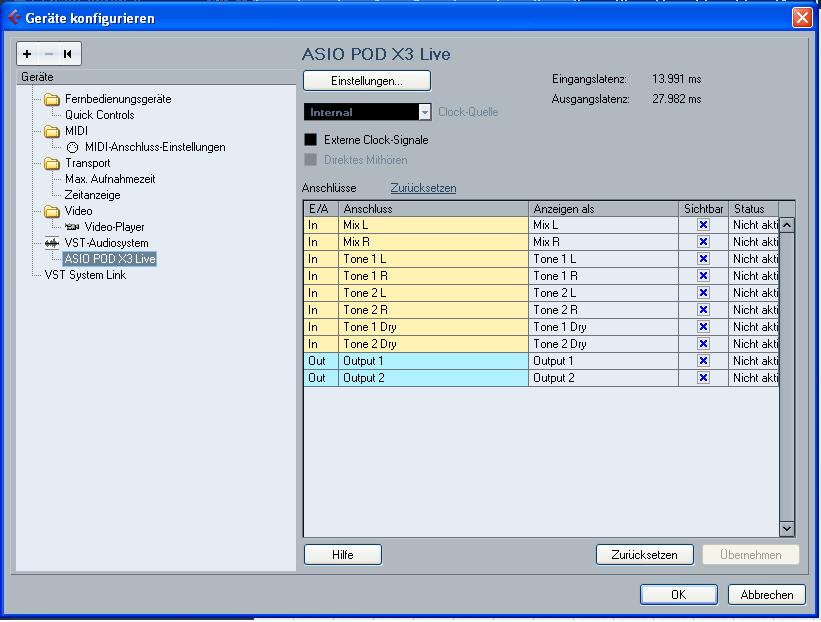
Task: Click the Cubase logo in title bar
Action: click(14, 18)
